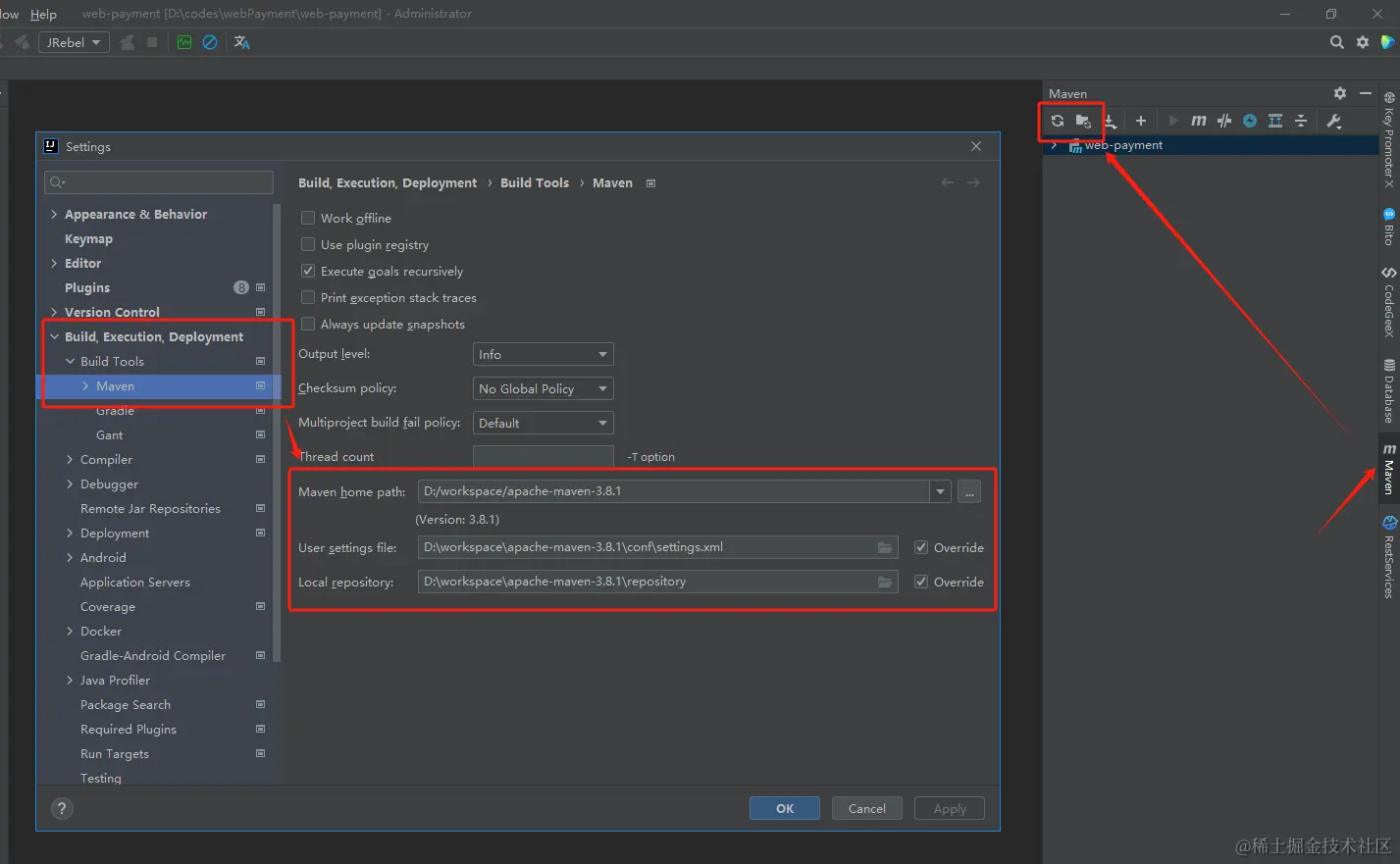Download sources and documentation icon in Maven panel
This screenshot has width=1400, height=864.
pos(1110,121)
